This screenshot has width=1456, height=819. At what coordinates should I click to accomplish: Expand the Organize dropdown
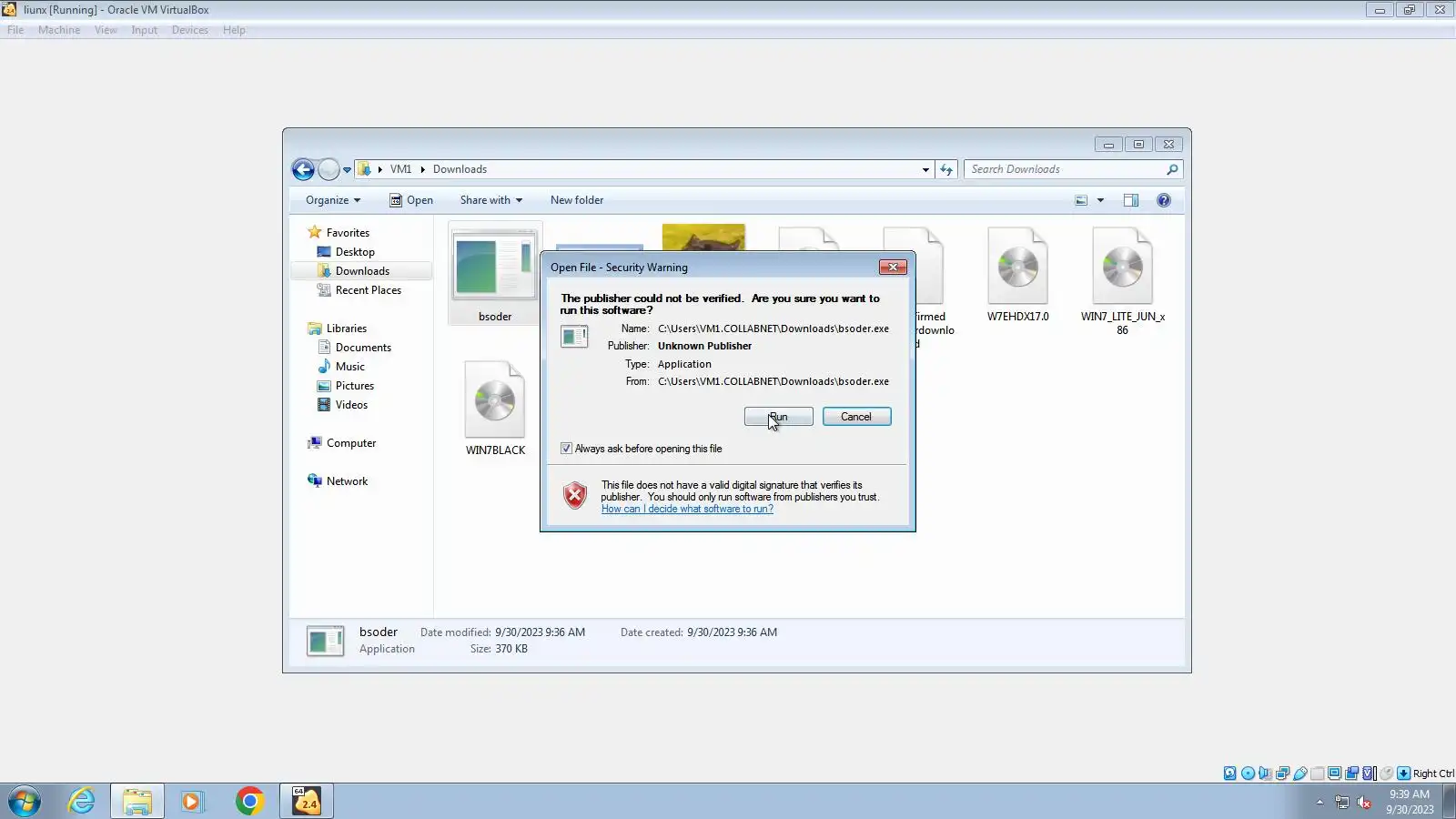point(333,200)
